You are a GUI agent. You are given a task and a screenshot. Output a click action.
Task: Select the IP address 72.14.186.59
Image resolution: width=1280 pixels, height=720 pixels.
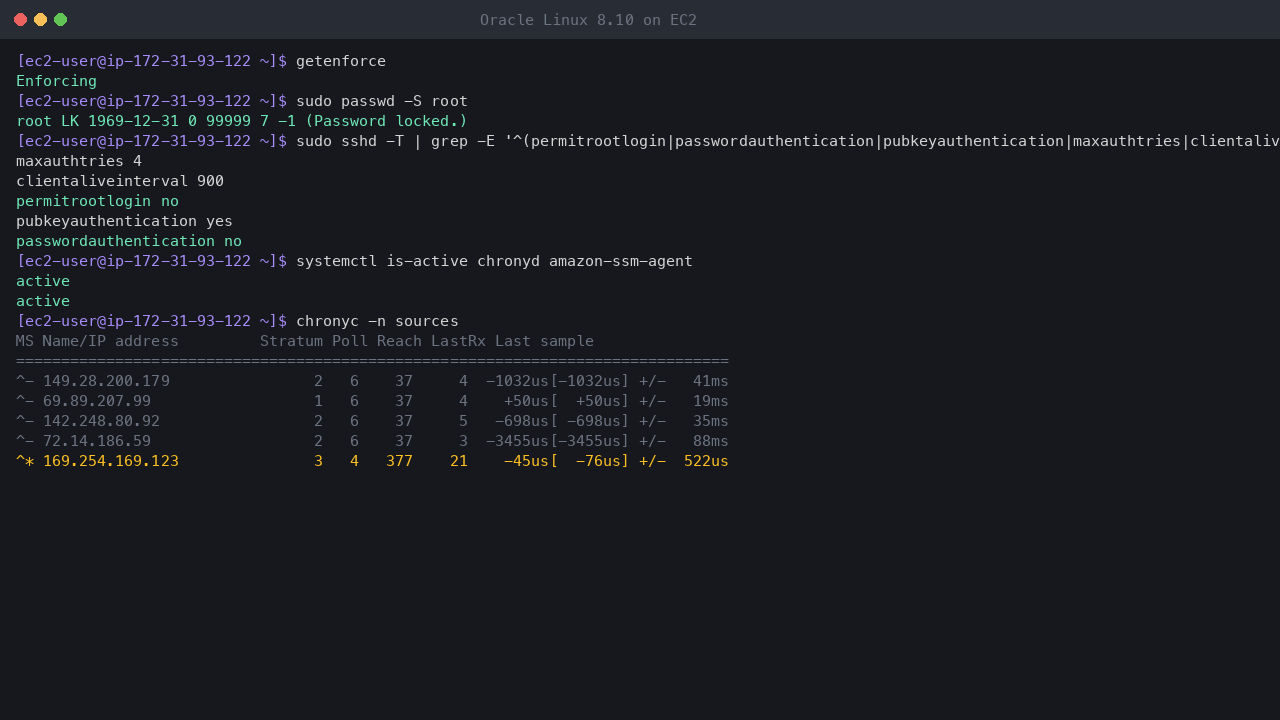click(97, 441)
